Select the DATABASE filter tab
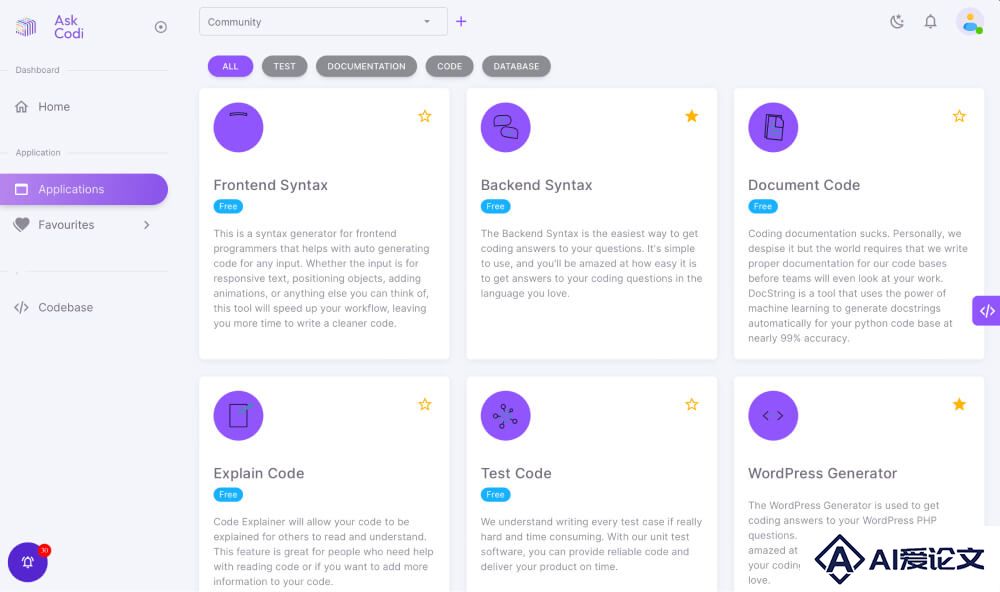Viewport: 1000px width, 592px height. tap(516, 66)
